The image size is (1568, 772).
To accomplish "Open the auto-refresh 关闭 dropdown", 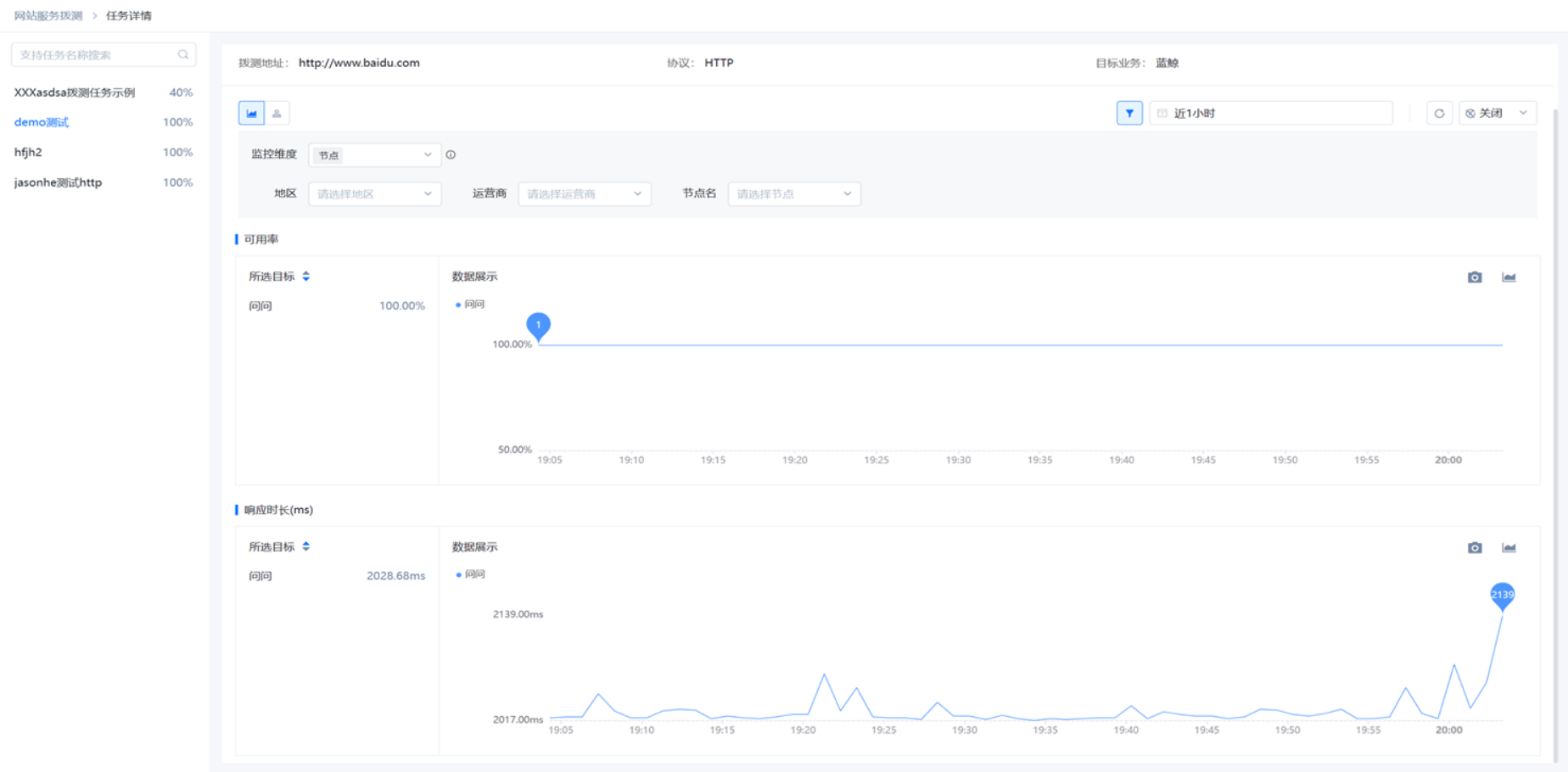I will (1498, 113).
